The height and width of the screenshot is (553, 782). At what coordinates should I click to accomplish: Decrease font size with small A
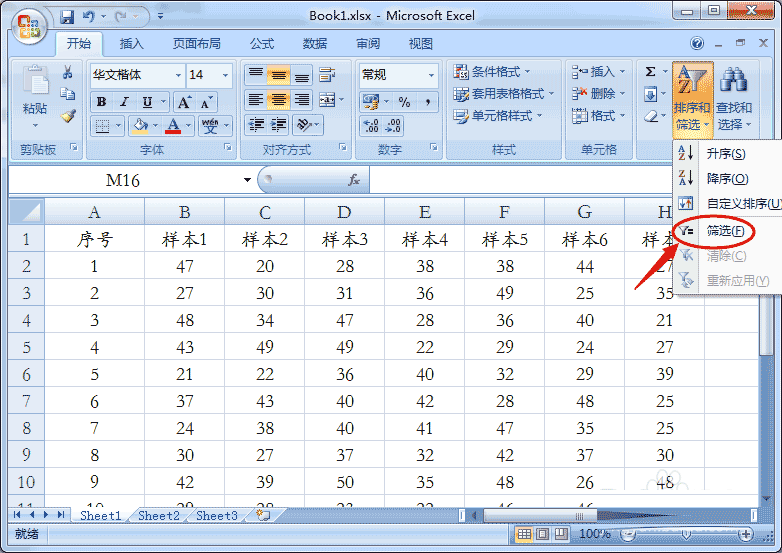pyautogui.click(x=206, y=102)
